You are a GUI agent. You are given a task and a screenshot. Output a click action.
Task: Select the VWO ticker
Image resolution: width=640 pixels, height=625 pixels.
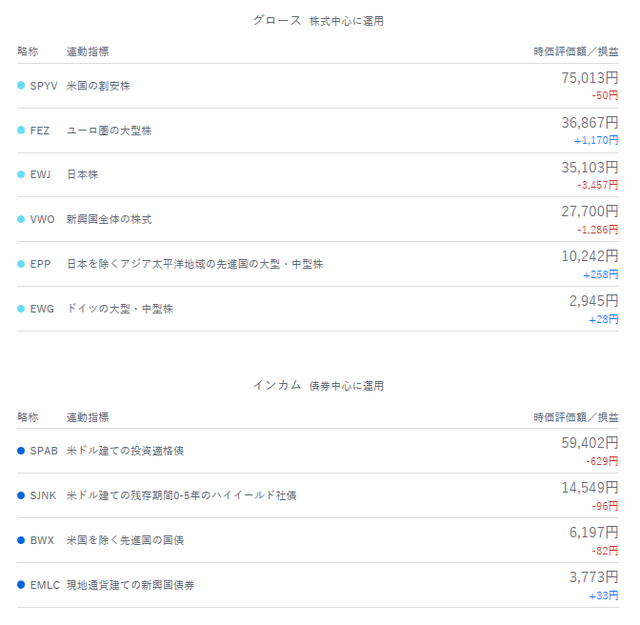coord(42,219)
